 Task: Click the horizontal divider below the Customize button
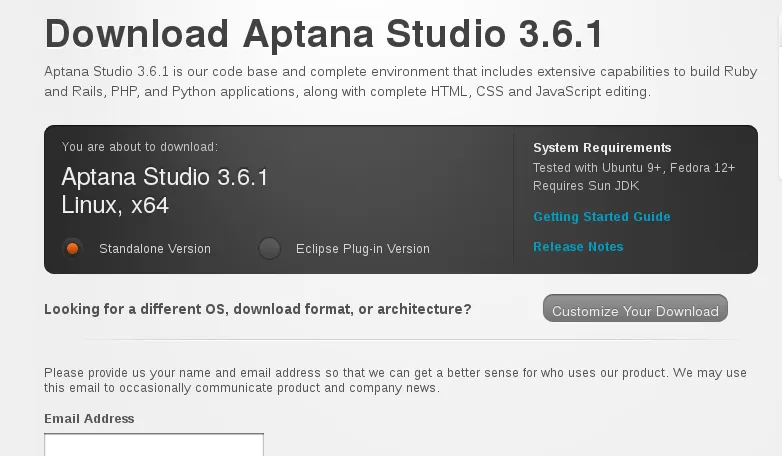(x=395, y=340)
